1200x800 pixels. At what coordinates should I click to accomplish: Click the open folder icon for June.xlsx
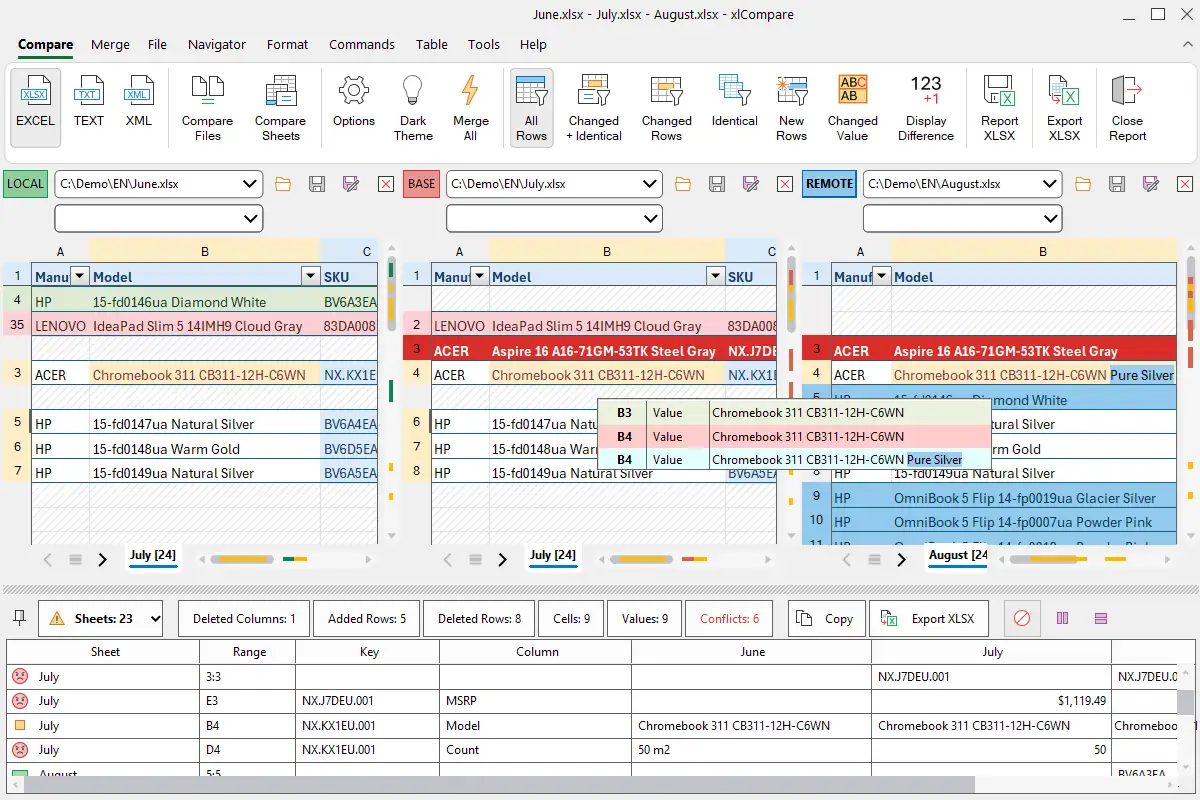(x=283, y=184)
